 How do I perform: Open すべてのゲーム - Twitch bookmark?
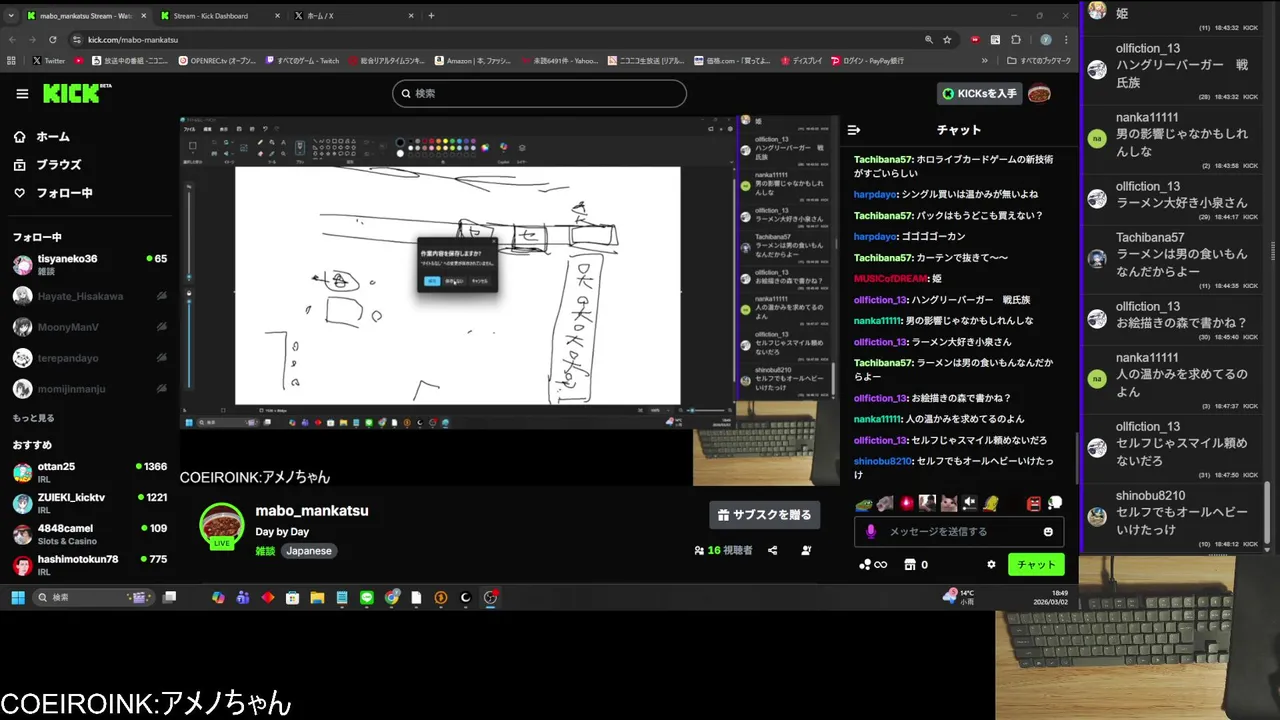302,61
